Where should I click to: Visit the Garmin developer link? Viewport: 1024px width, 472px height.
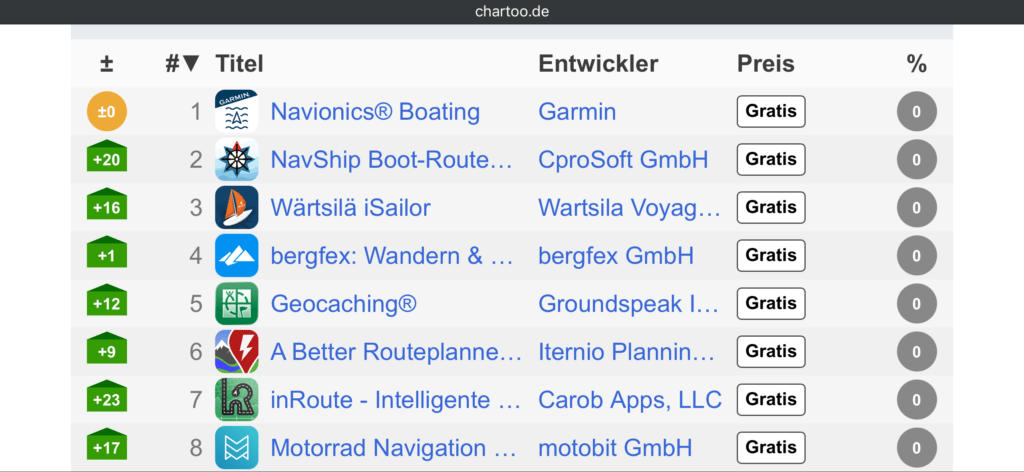pyautogui.click(x=576, y=111)
